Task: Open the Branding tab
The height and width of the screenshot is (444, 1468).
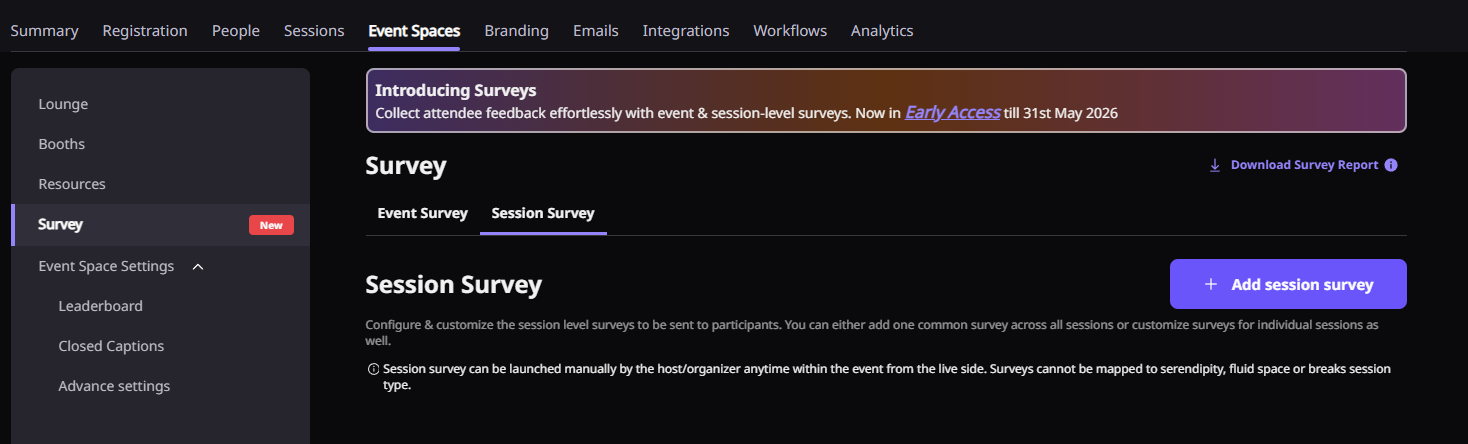Action: coord(516,31)
